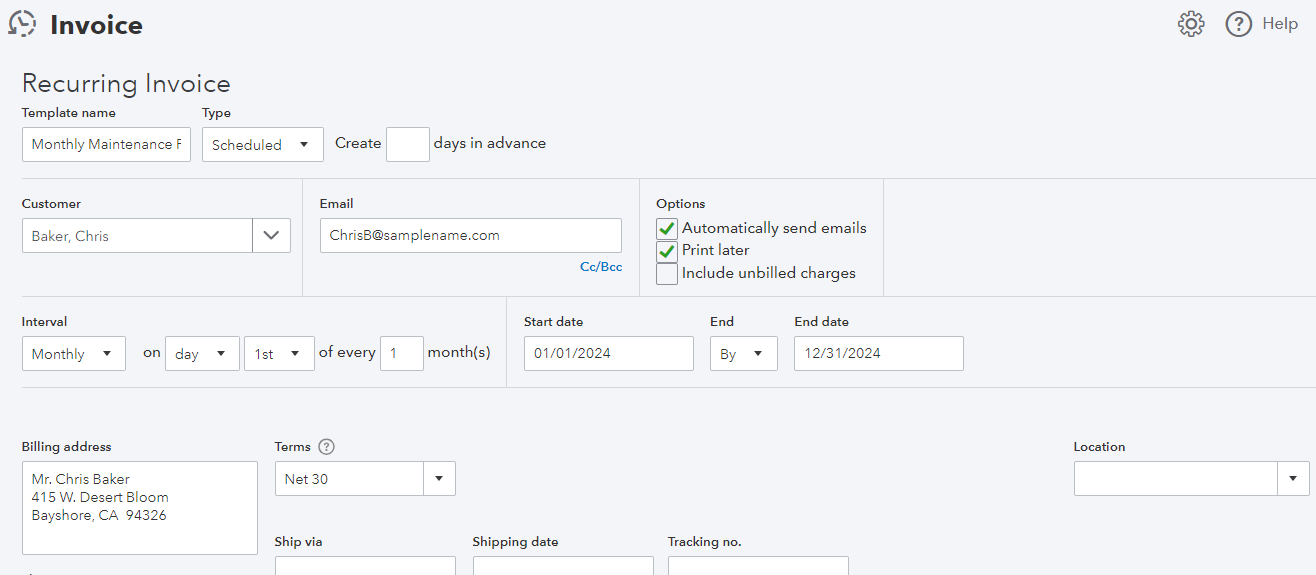Open the End dropdown showing By
The image size is (1316, 575).
pos(743,354)
